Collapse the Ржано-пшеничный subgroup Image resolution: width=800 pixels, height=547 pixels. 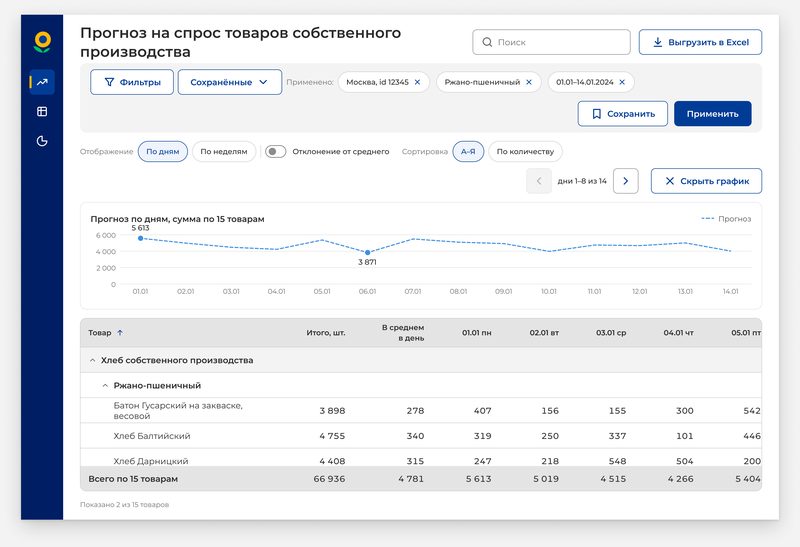pos(105,386)
